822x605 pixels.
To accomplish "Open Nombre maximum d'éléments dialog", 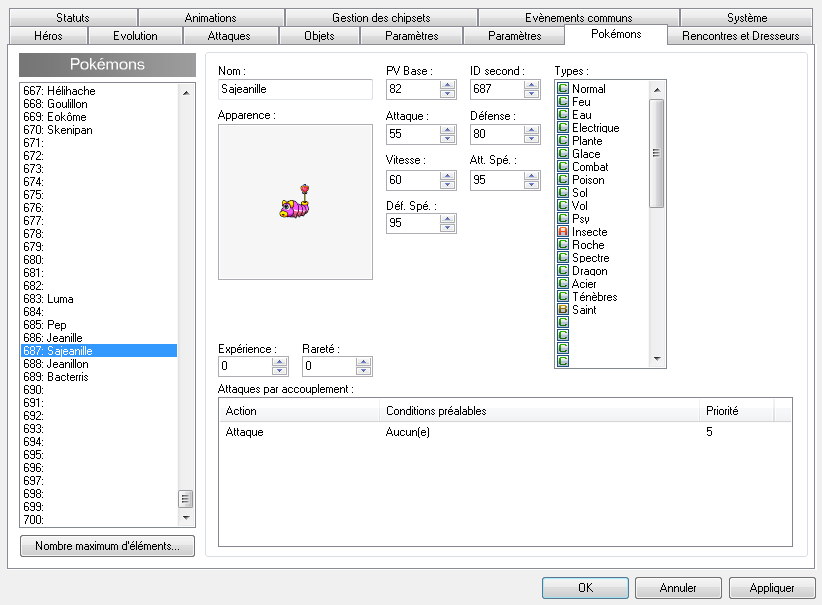I will [x=107, y=546].
